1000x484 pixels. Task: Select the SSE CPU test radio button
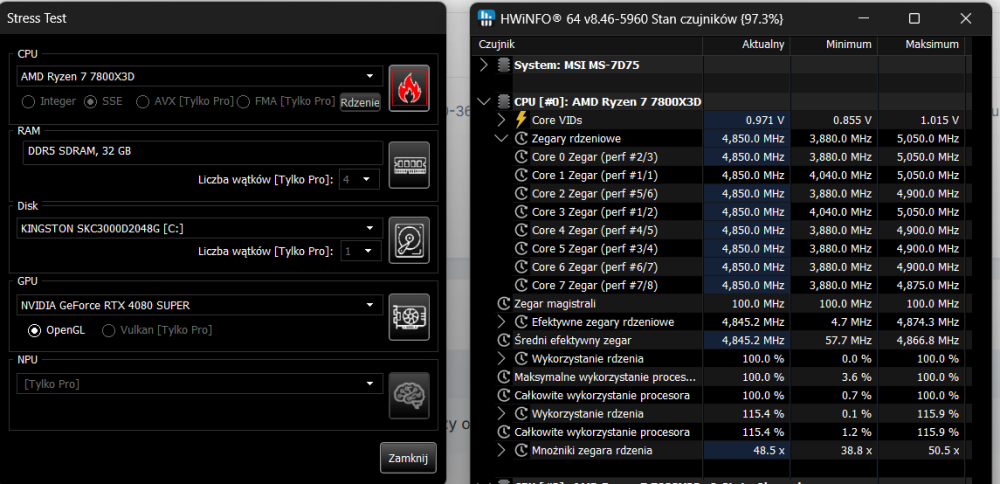(x=91, y=101)
